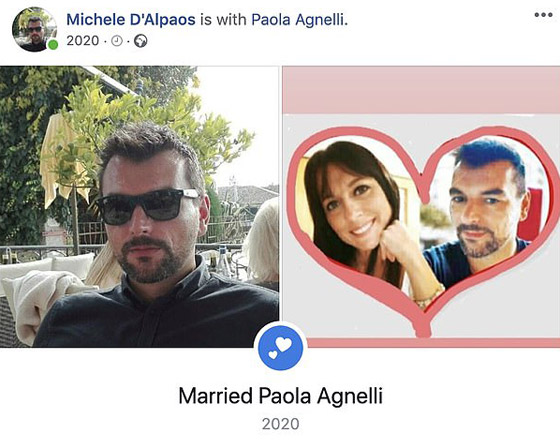Click the woman's face in heart photo
This screenshot has width=560, height=448.
pos(353,204)
